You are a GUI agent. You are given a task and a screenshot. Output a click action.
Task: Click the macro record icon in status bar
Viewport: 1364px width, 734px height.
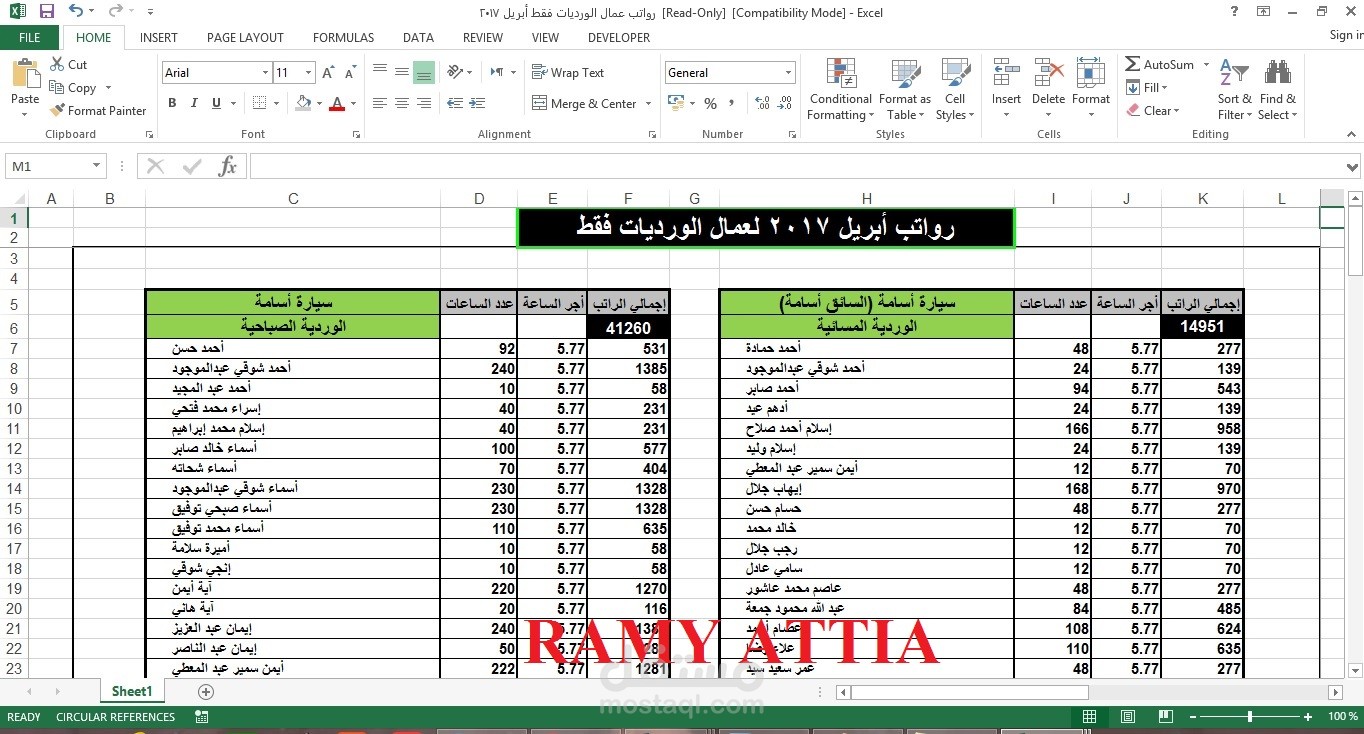(x=202, y=717)
